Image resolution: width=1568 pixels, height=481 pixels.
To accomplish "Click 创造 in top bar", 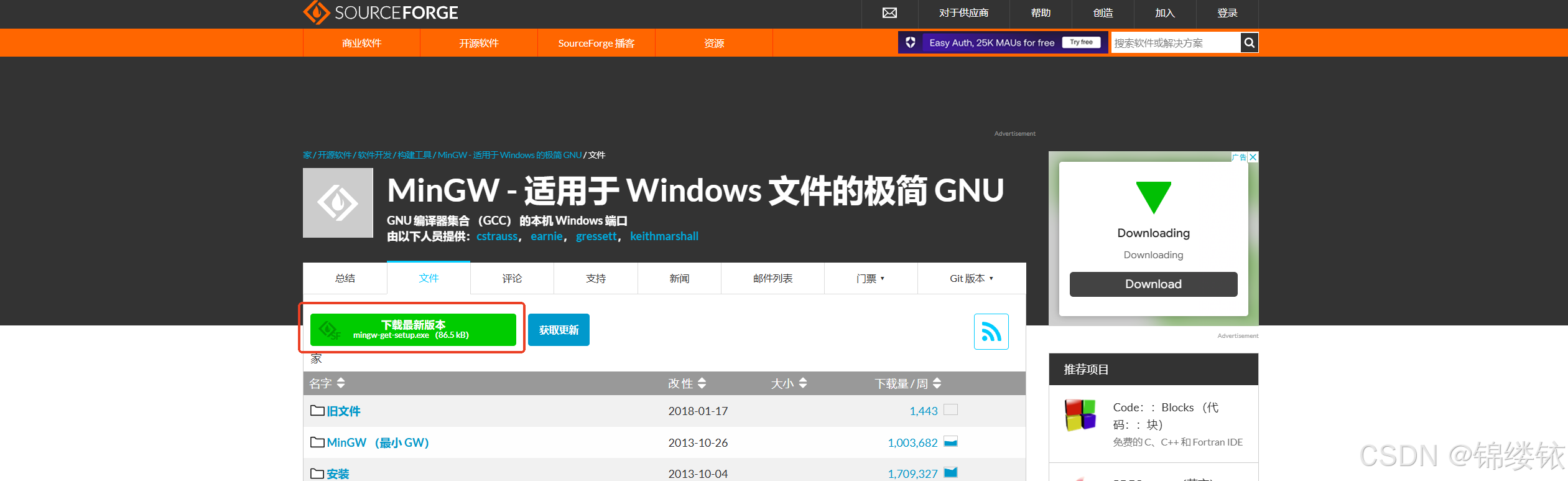I will [x=1103, y=13].
